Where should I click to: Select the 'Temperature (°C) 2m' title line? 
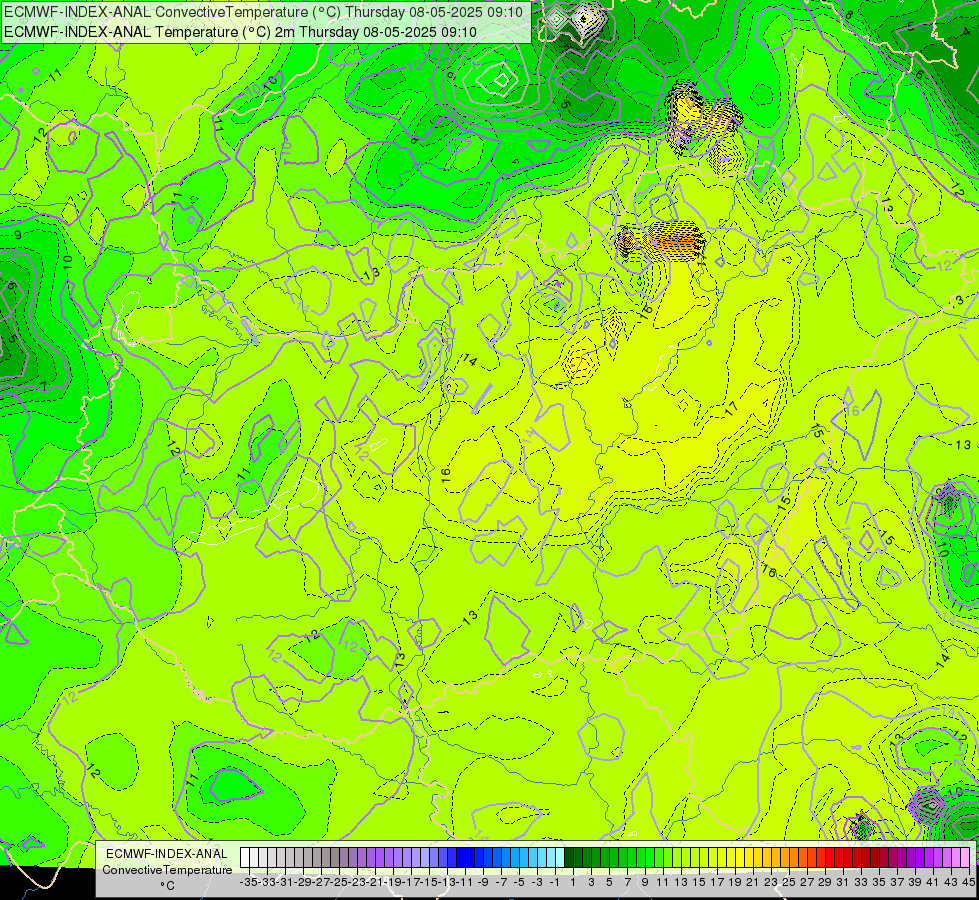coord(240,32)
